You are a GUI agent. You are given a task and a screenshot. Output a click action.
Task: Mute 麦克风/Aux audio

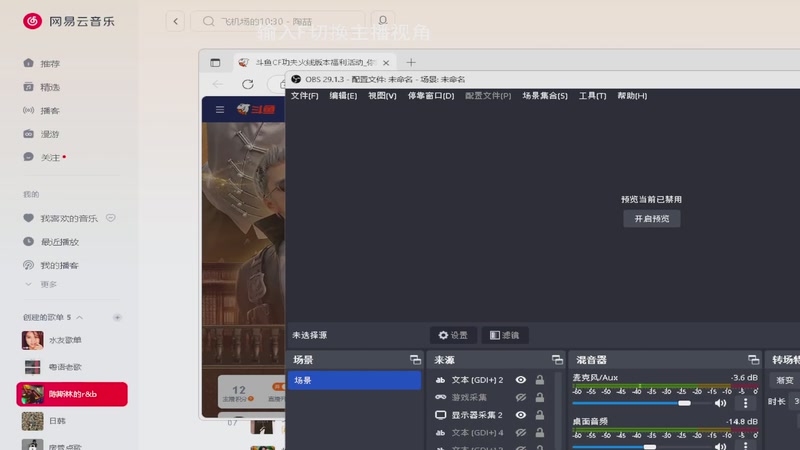720,403
